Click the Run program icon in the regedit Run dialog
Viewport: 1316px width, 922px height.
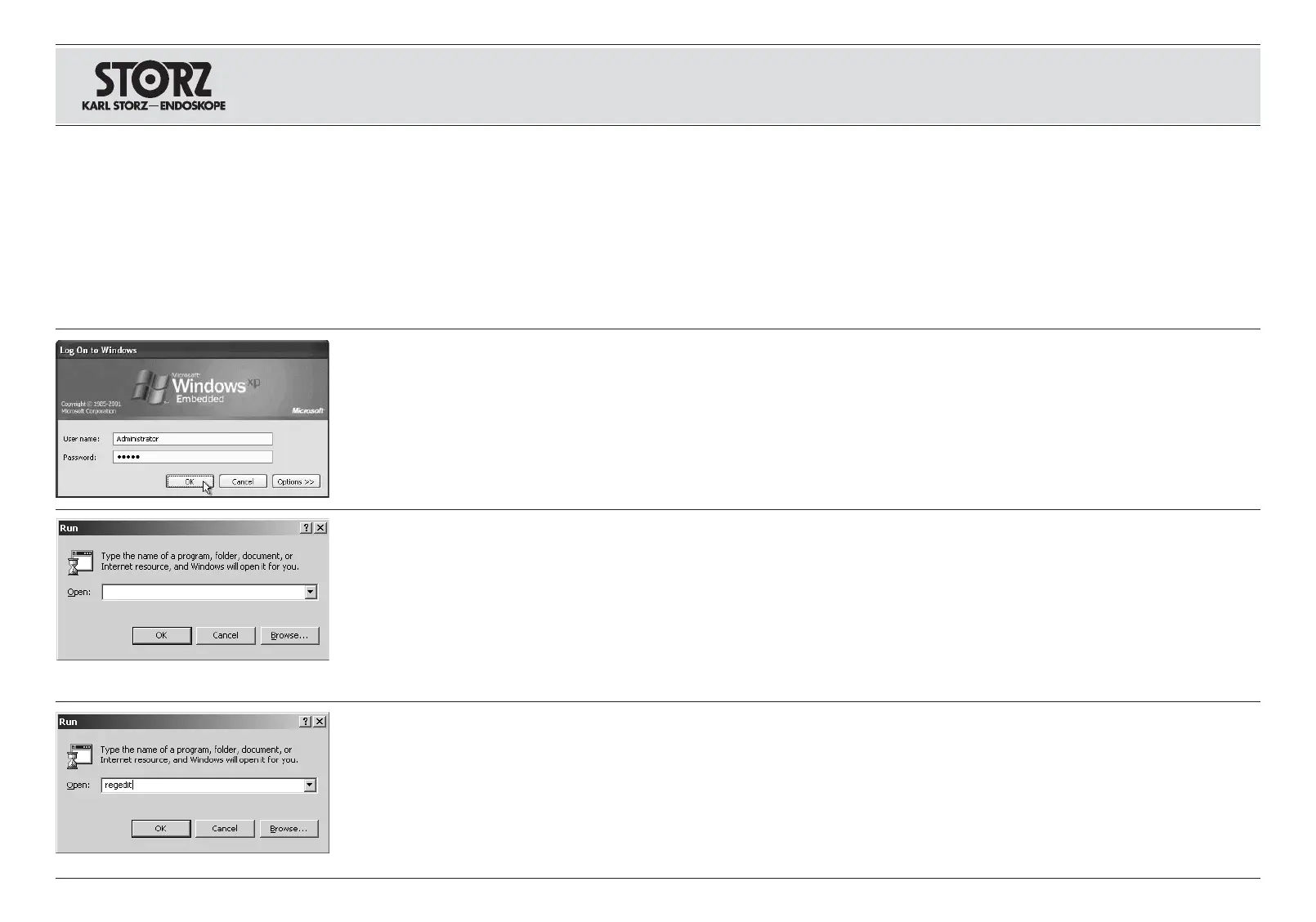coord(79,756)
